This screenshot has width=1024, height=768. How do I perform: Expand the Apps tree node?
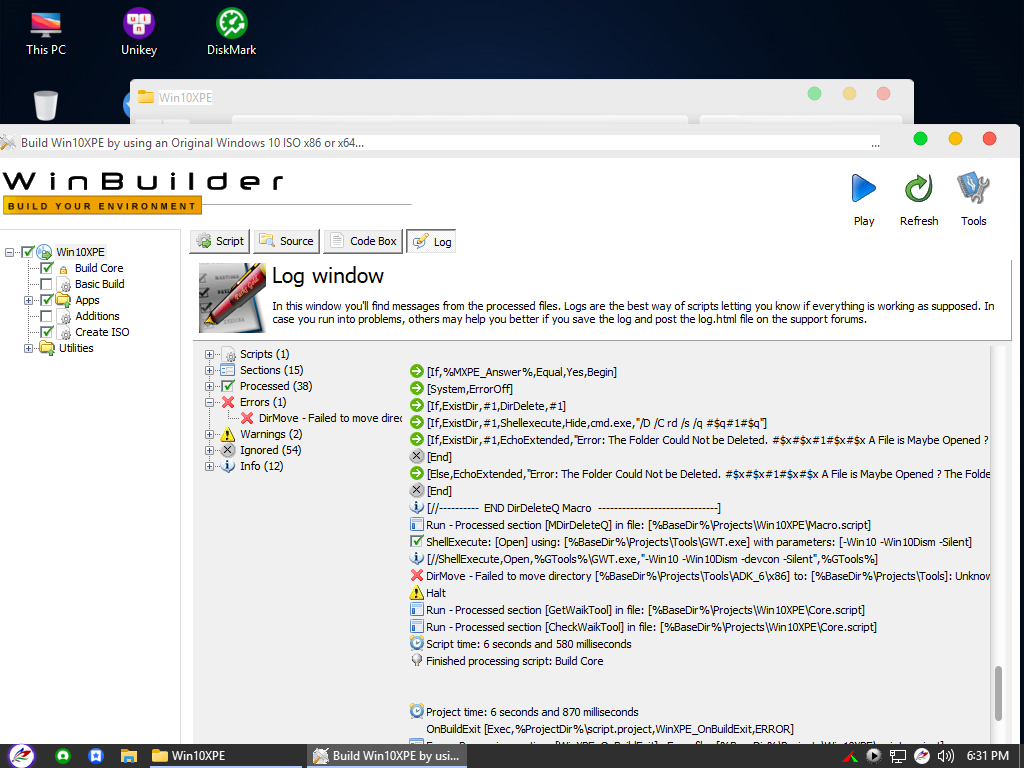(28, 300)
